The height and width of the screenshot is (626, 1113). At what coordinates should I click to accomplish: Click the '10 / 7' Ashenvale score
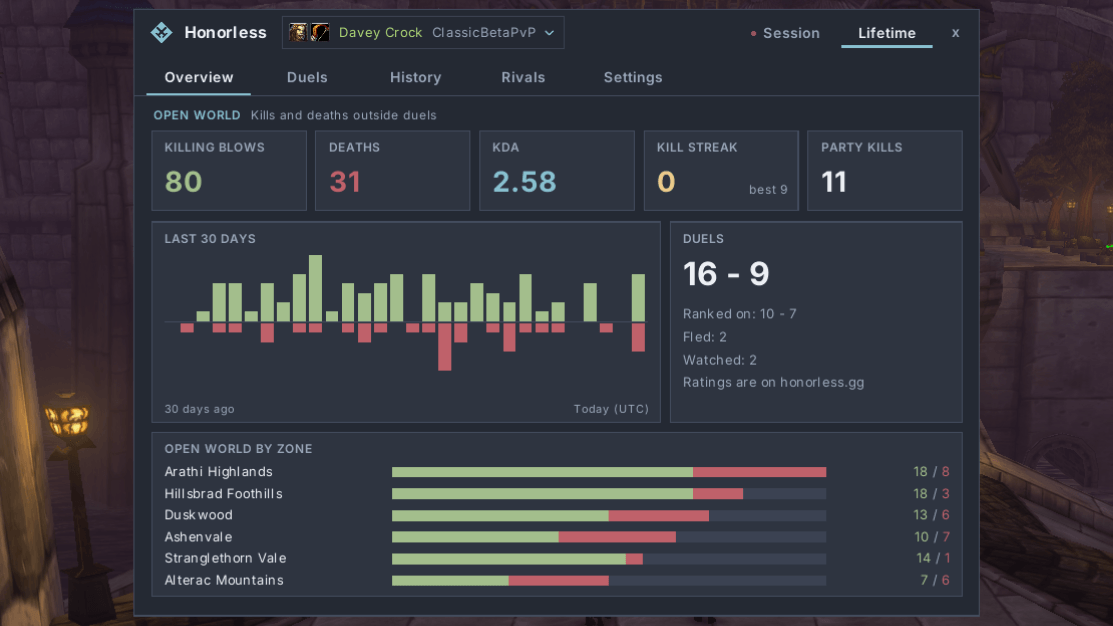point(932,537)
